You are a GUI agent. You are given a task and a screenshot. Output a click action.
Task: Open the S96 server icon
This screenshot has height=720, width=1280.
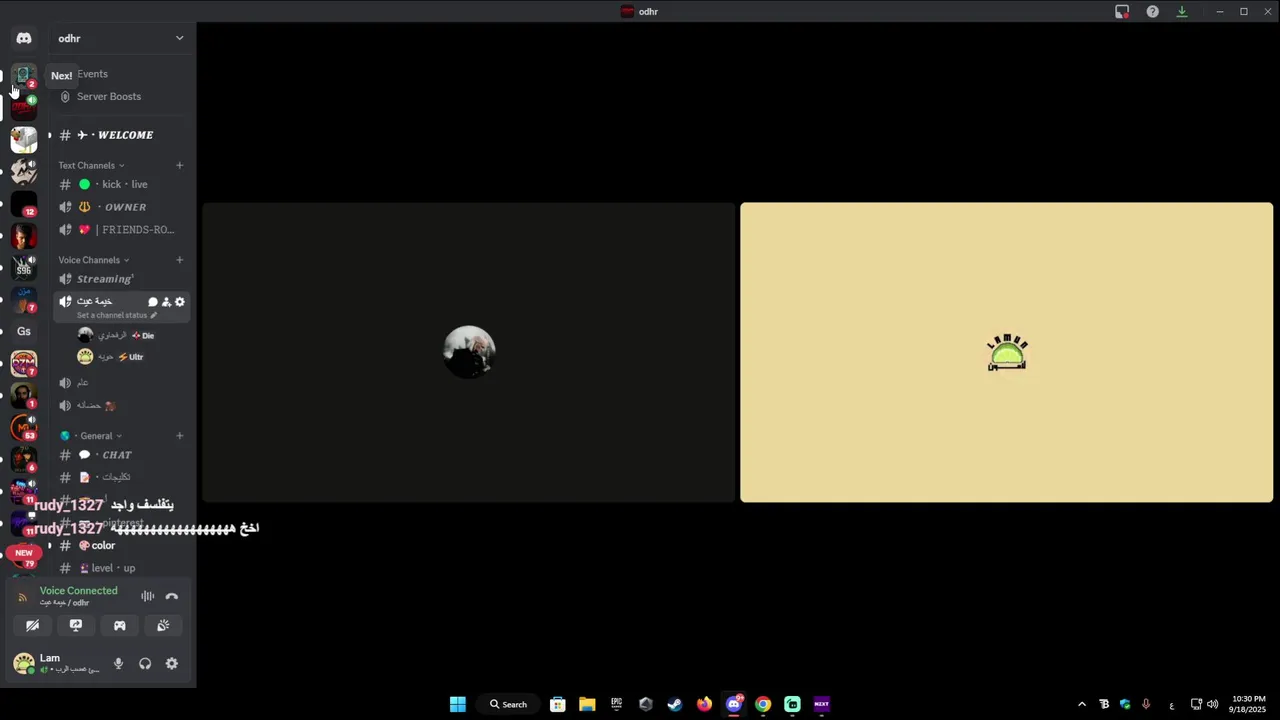coord(24,267)
